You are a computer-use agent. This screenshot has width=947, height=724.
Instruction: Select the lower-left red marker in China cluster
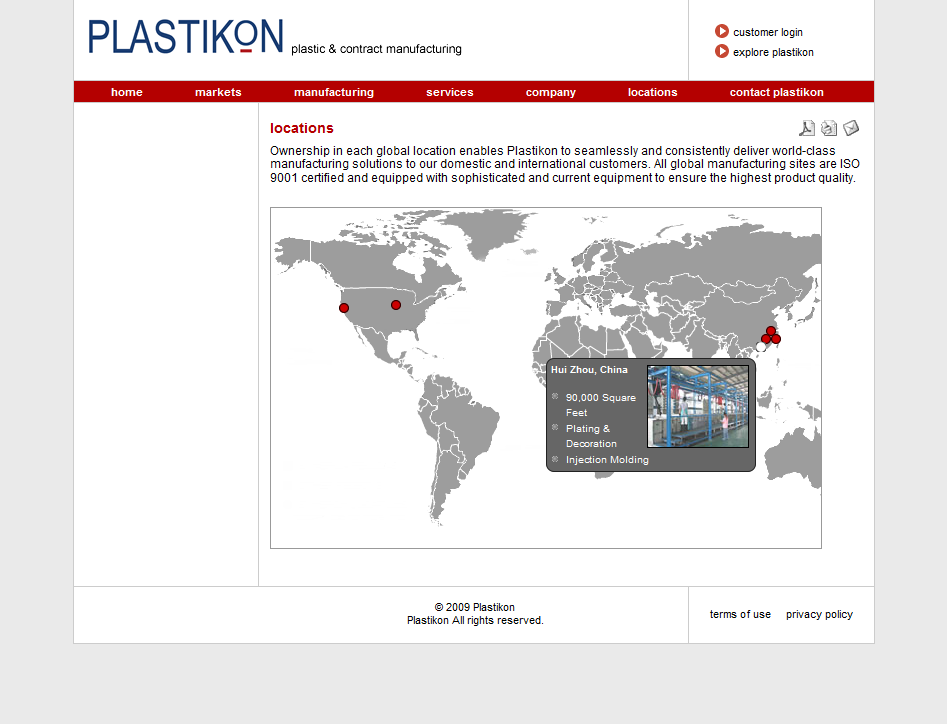point(766,339)
